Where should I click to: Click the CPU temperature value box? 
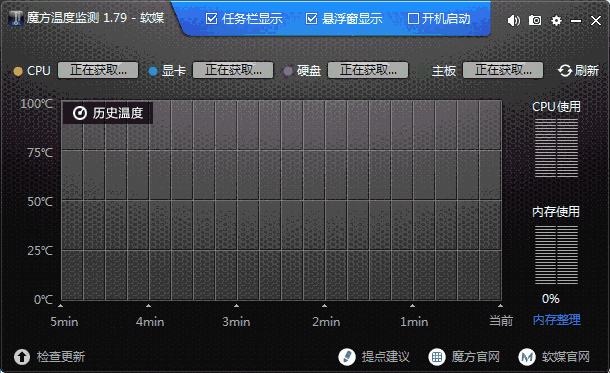(x=98, y=70)
